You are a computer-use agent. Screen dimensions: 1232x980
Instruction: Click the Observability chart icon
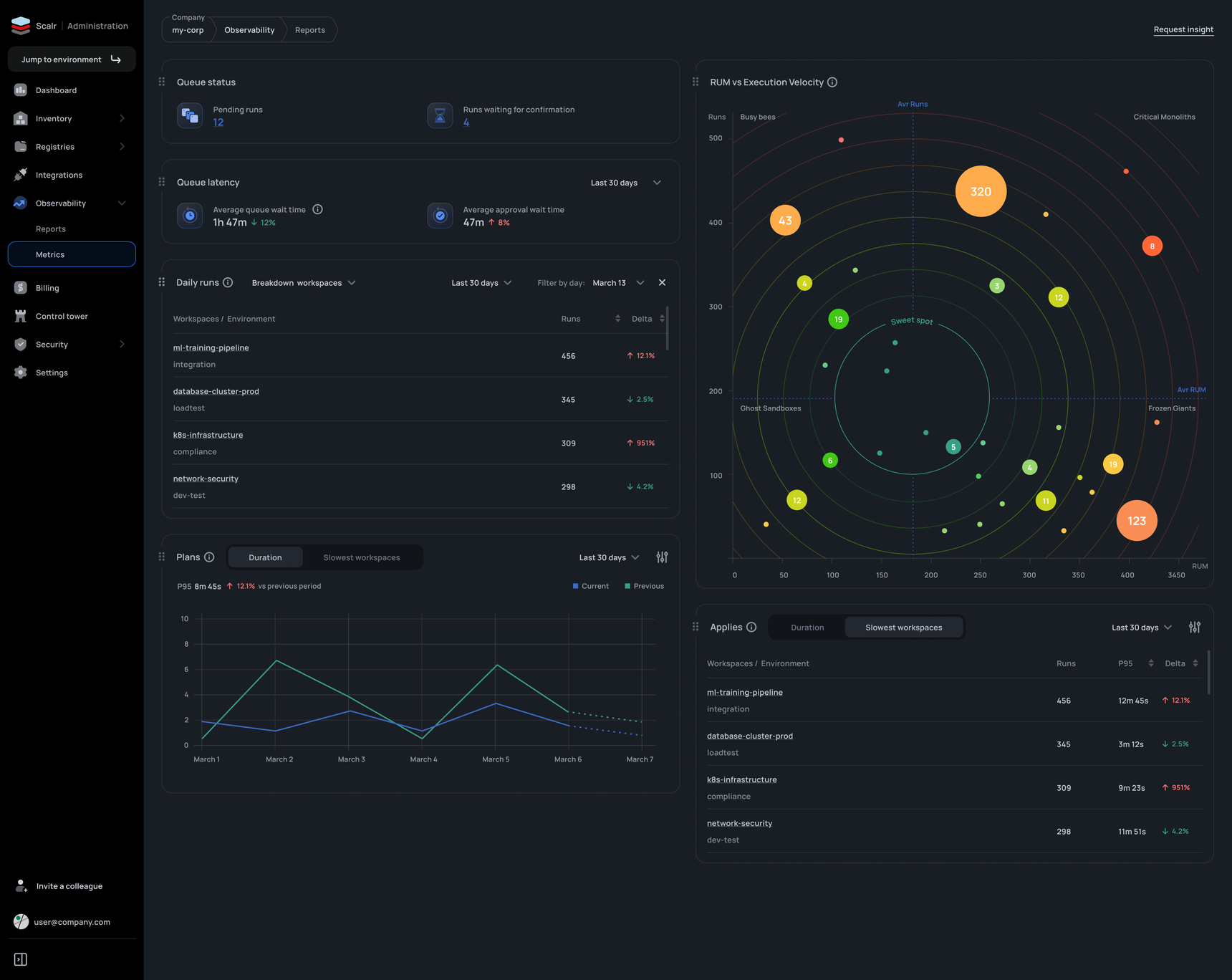pos(21,203)
